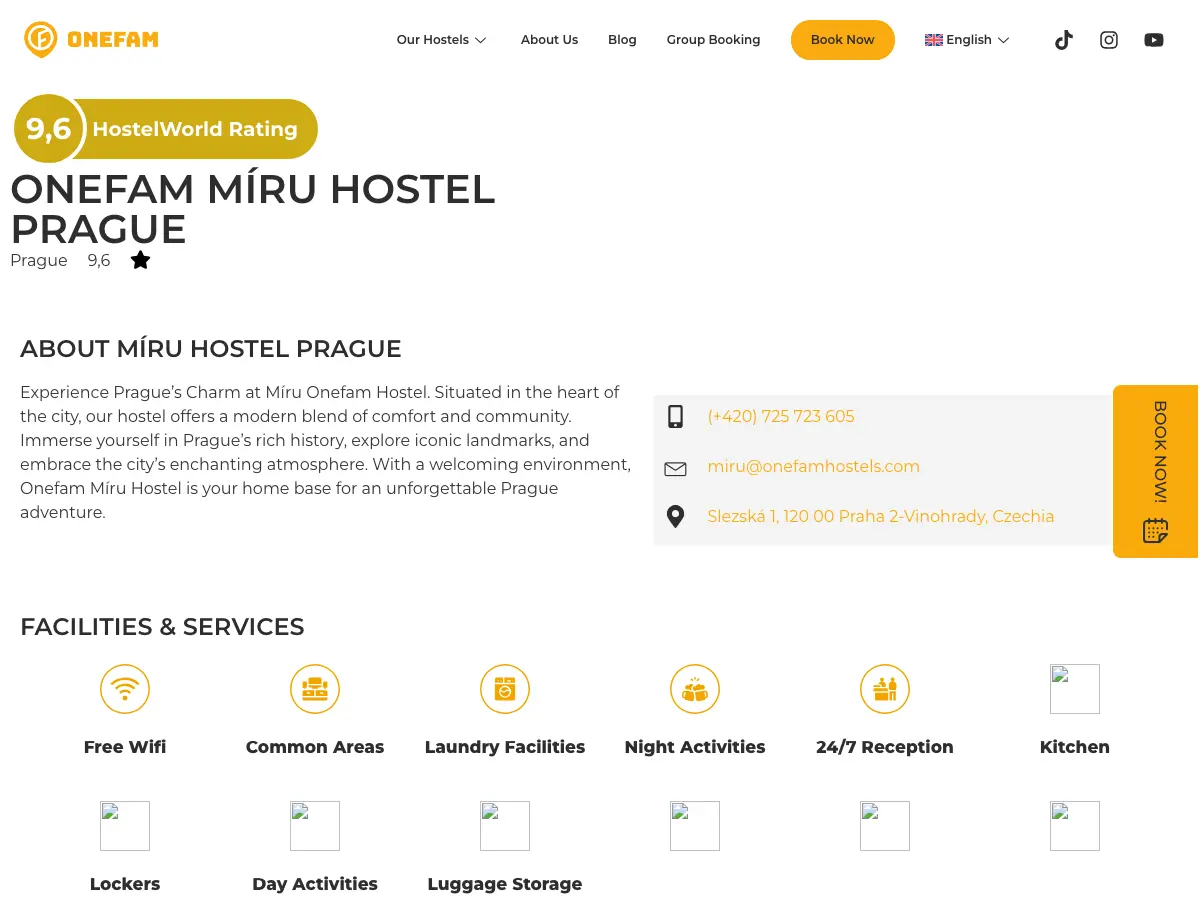Click the HostelWorld Rating badge label
This screenshot has width=1200, height=900.
coord(195,129)
